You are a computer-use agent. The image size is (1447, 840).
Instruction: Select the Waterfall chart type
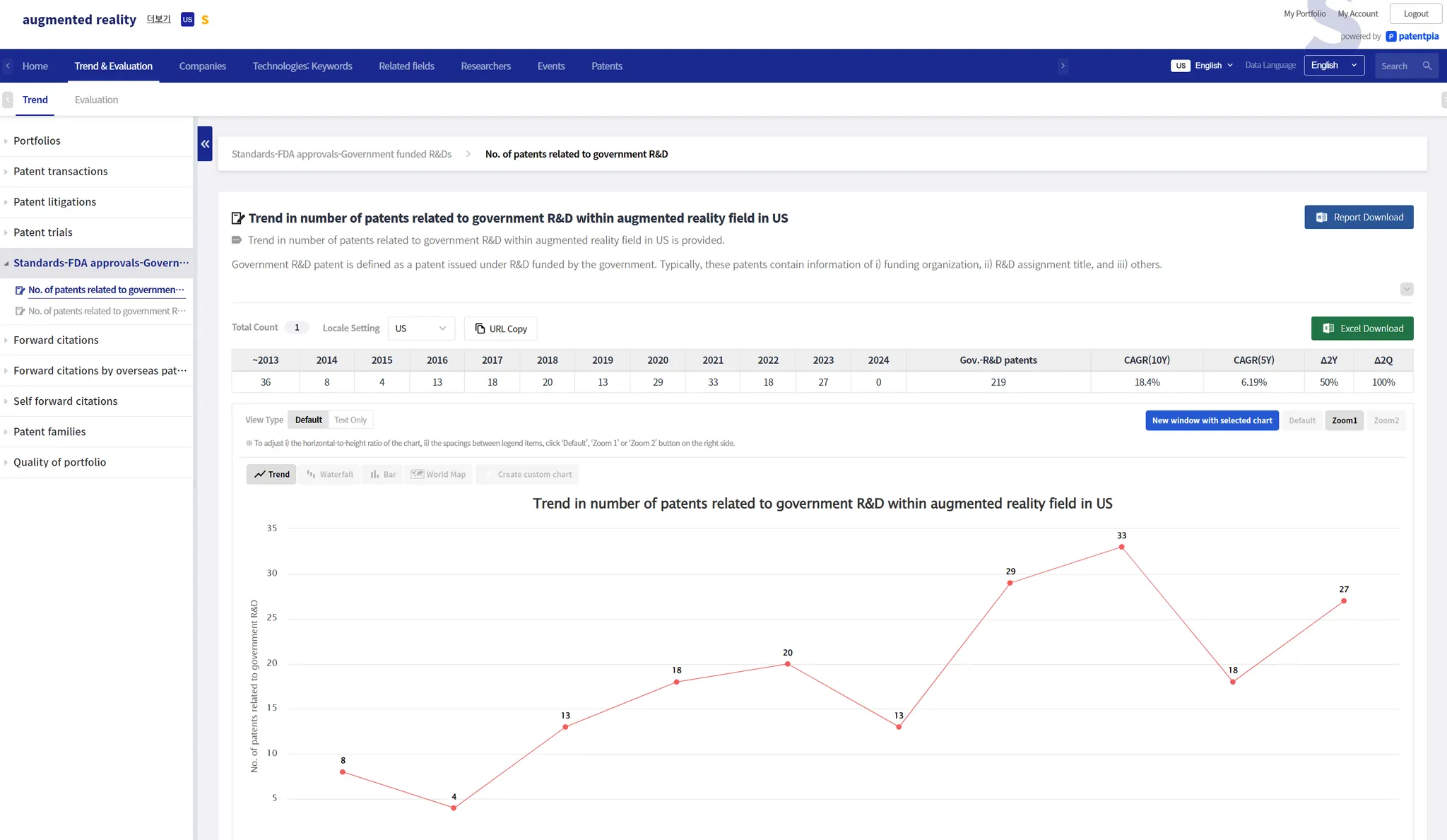coord(330,474)
